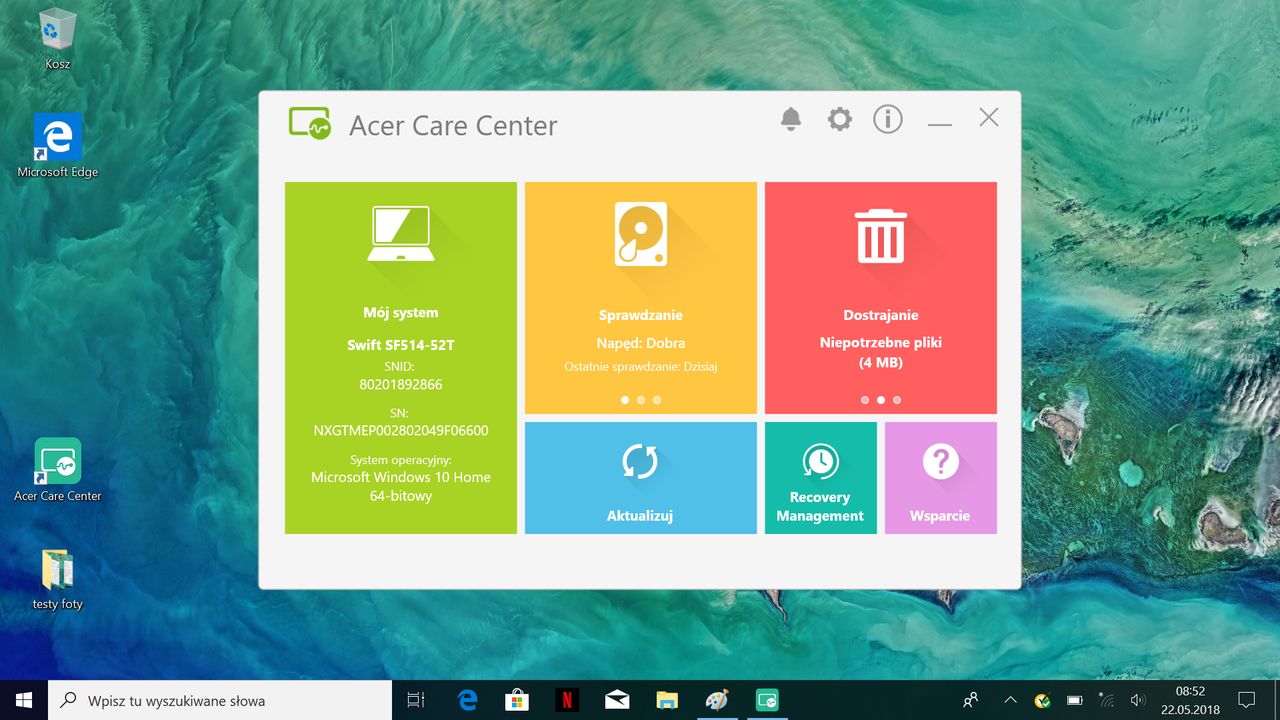Screen dimensions: 1280x720
Task: Open clock showing 08:52 22.05.2018
Action: 1190,701
